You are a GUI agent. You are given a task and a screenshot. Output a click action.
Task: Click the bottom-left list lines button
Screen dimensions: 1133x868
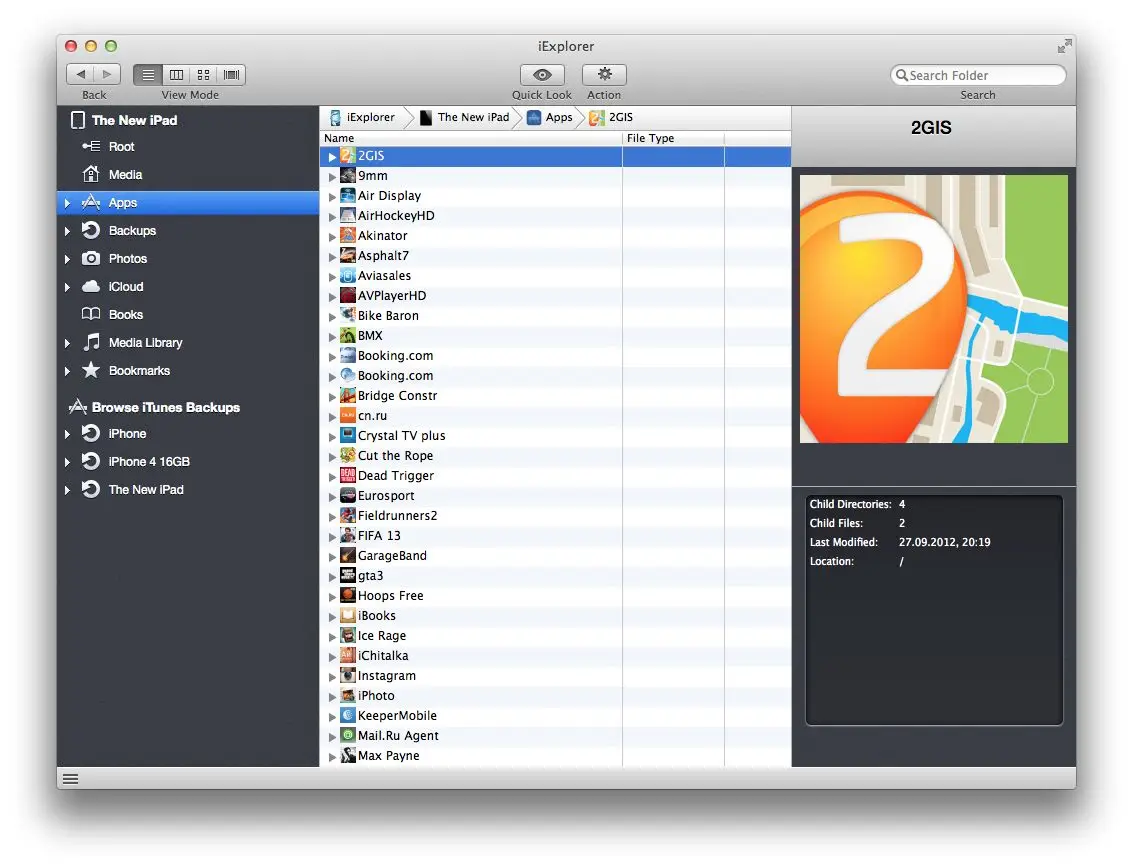click(70, 779)
